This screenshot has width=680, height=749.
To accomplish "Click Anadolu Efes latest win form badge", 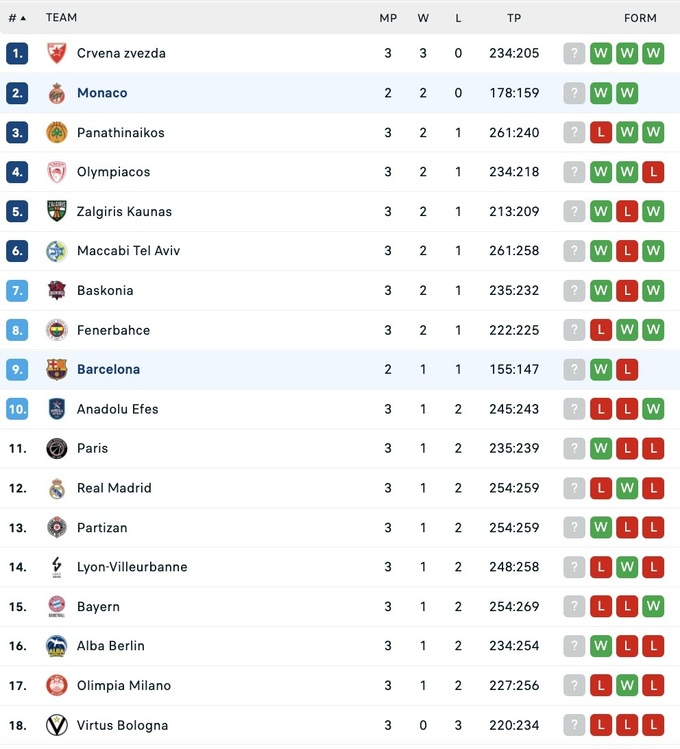I will coord(653,409).
